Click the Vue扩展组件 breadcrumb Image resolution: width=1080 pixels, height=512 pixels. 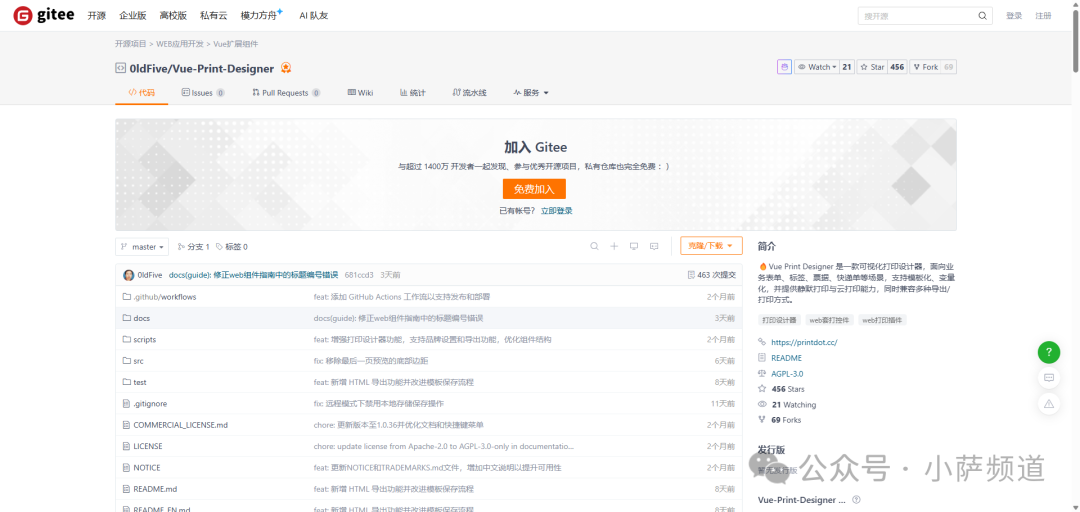point(236,44)
